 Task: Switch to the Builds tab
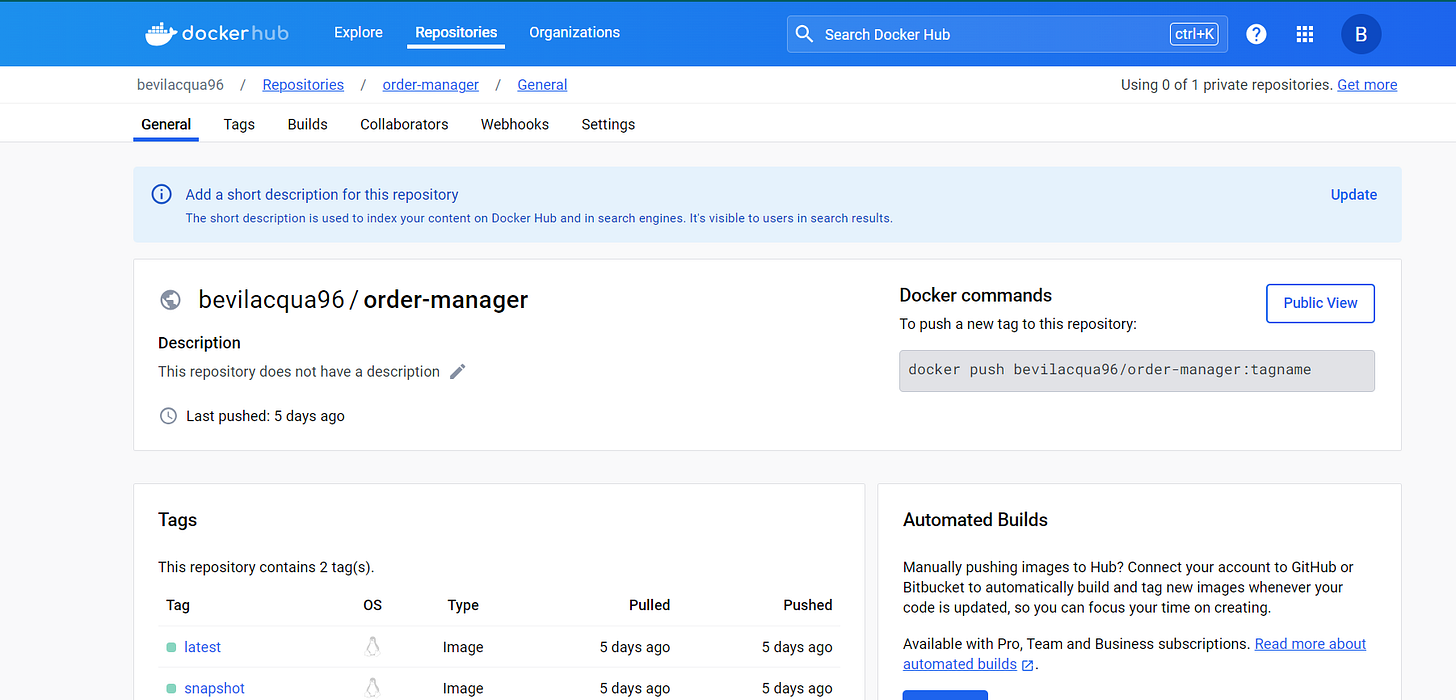[x=307, y=124]
